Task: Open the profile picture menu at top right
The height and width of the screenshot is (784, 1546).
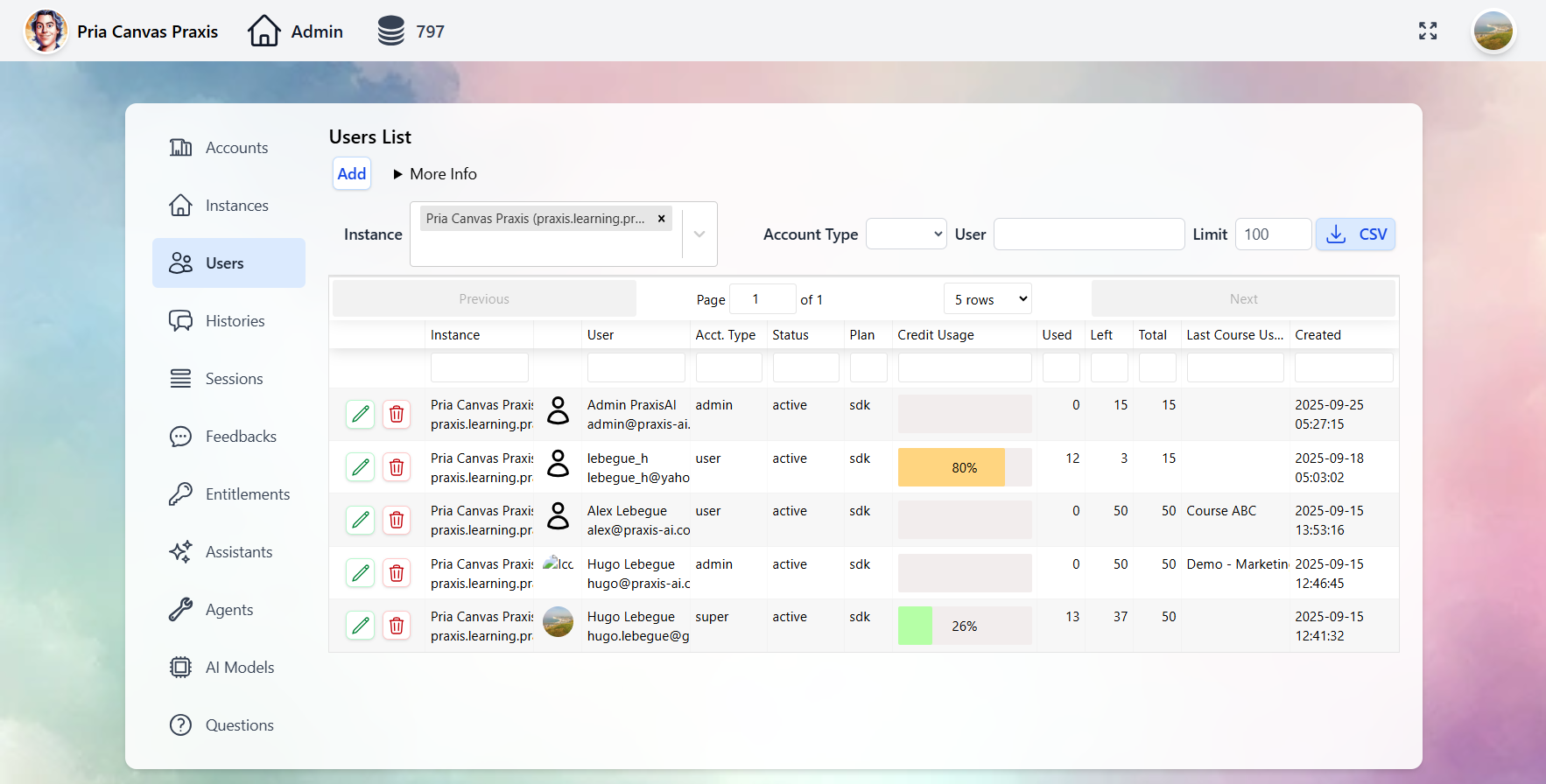Action: [1493, 31]
